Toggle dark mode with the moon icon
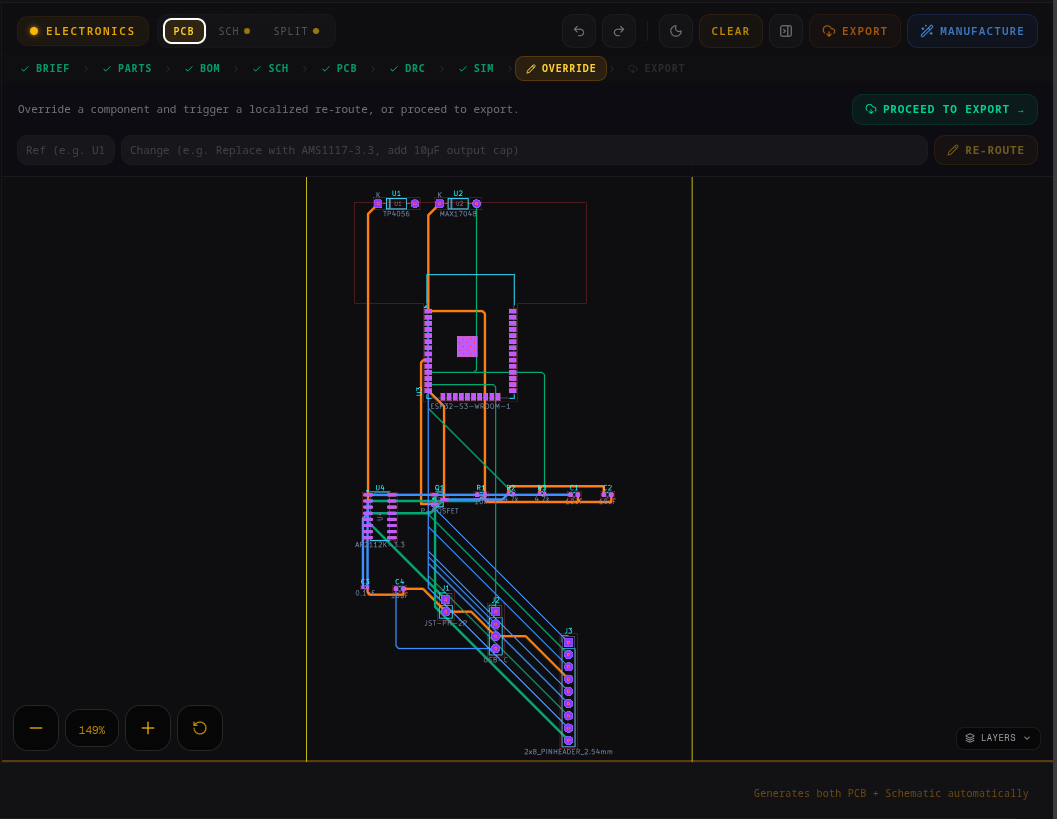 pyautogui.click(x=675, y=31)
